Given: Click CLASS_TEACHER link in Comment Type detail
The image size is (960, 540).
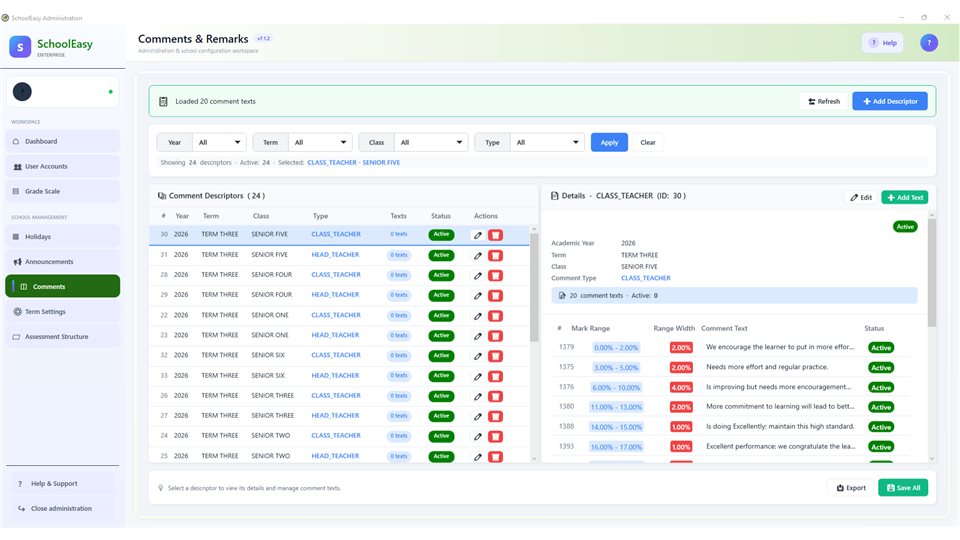Looking at the screenshot, I should [x=645, y=278].
